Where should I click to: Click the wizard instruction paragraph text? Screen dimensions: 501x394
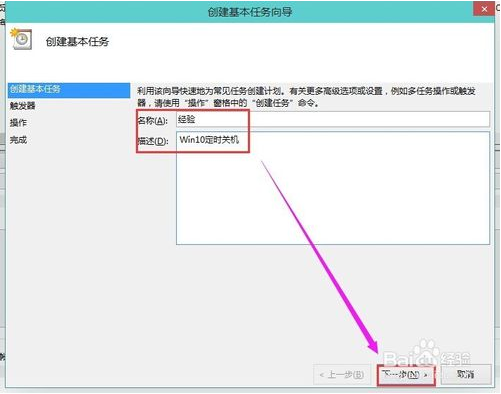pos(306,97)
